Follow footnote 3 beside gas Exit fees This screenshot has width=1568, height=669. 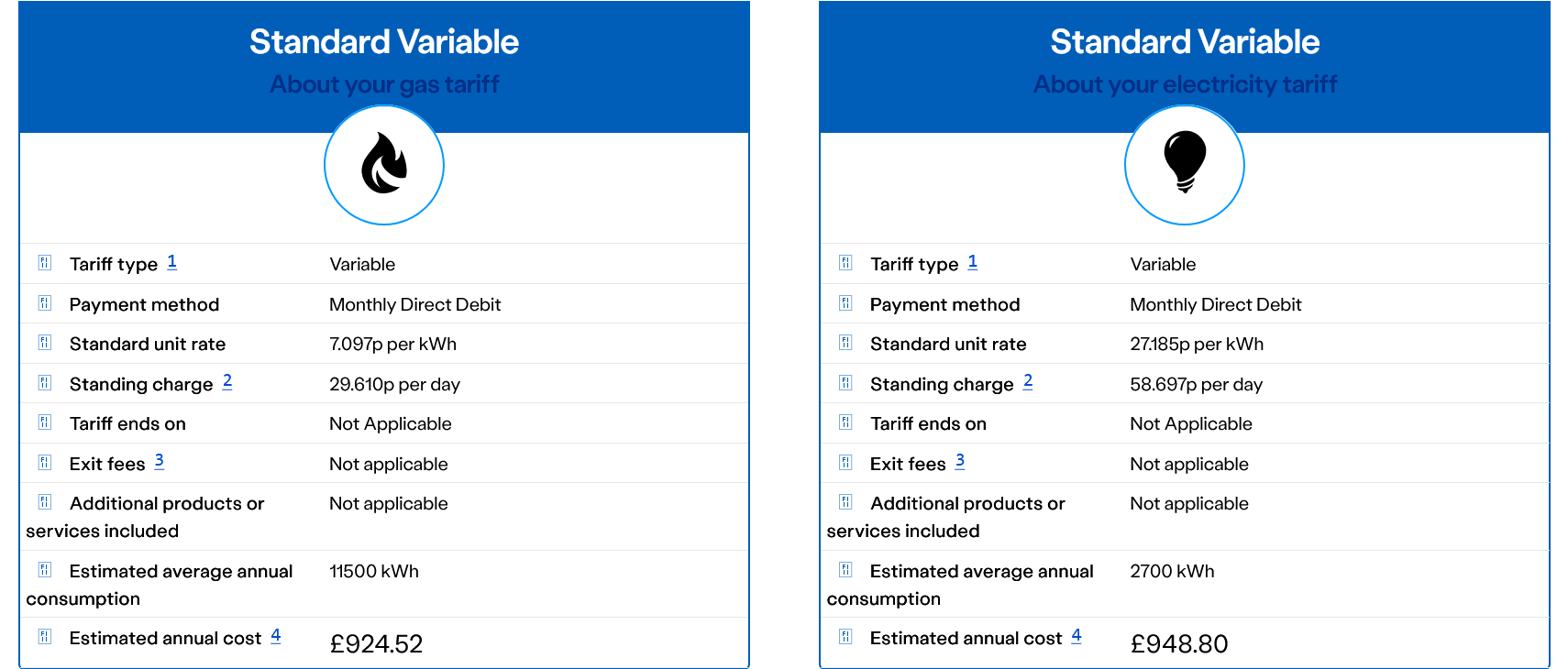[159, 461]
